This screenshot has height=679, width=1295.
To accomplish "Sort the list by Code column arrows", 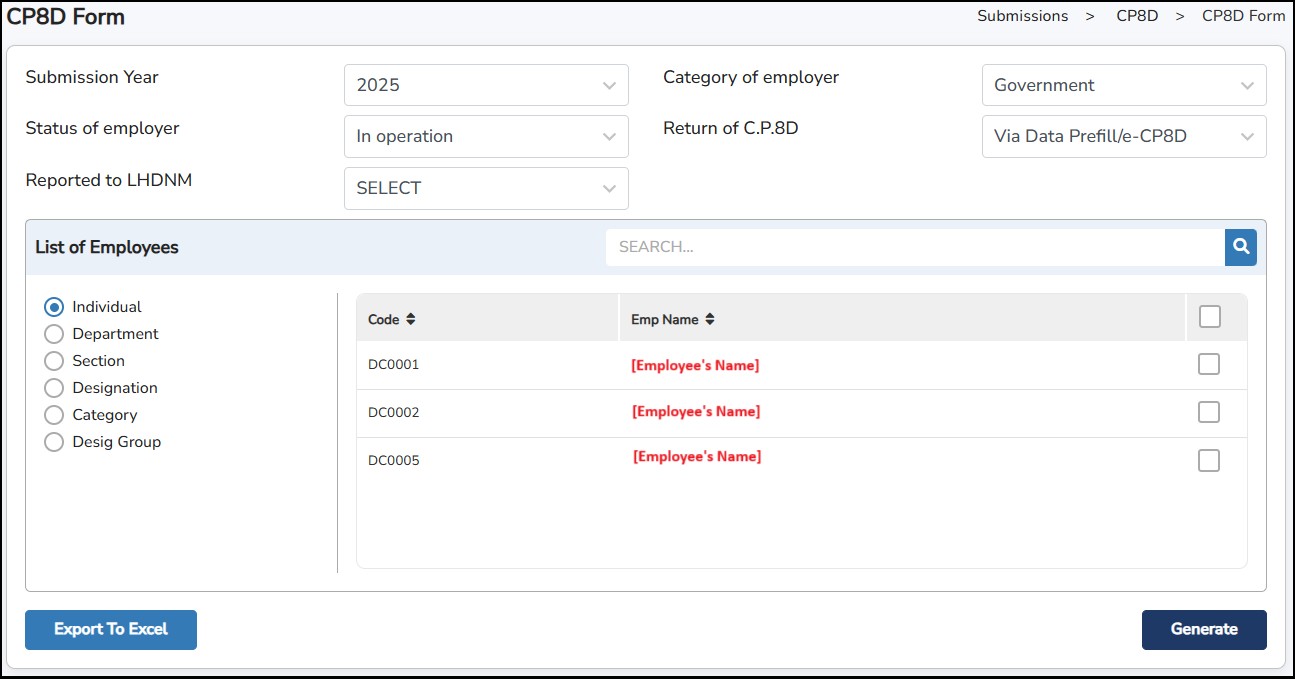I will 411,320.
